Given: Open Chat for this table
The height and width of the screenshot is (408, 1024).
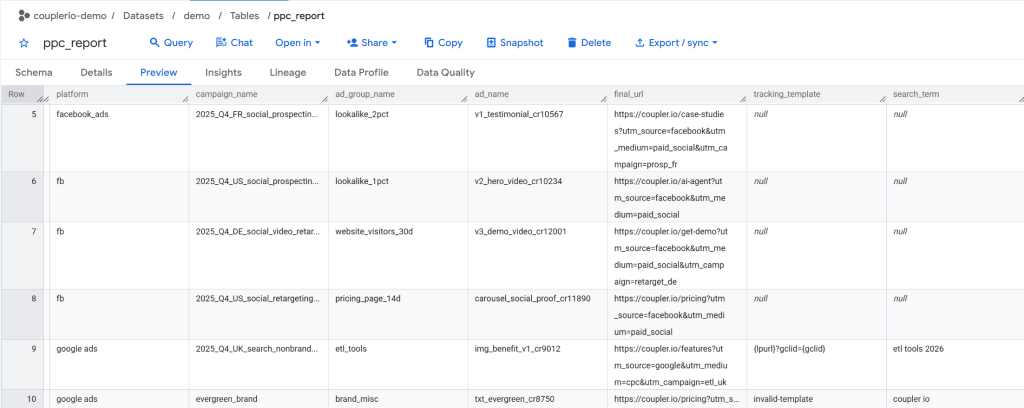Looking at the screenshot, I should (x=234, y=42).
